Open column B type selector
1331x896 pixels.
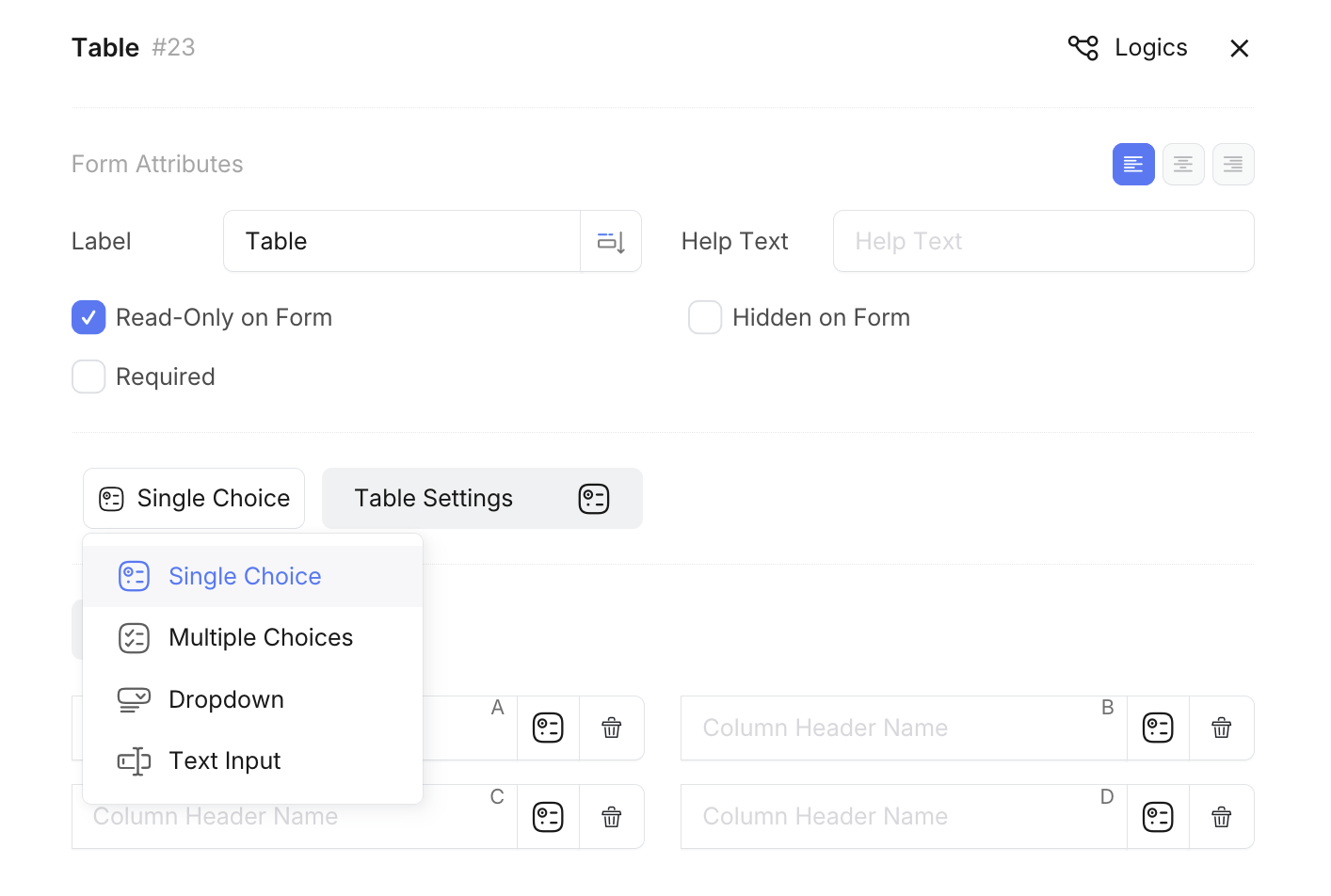tap(1158, 728)
